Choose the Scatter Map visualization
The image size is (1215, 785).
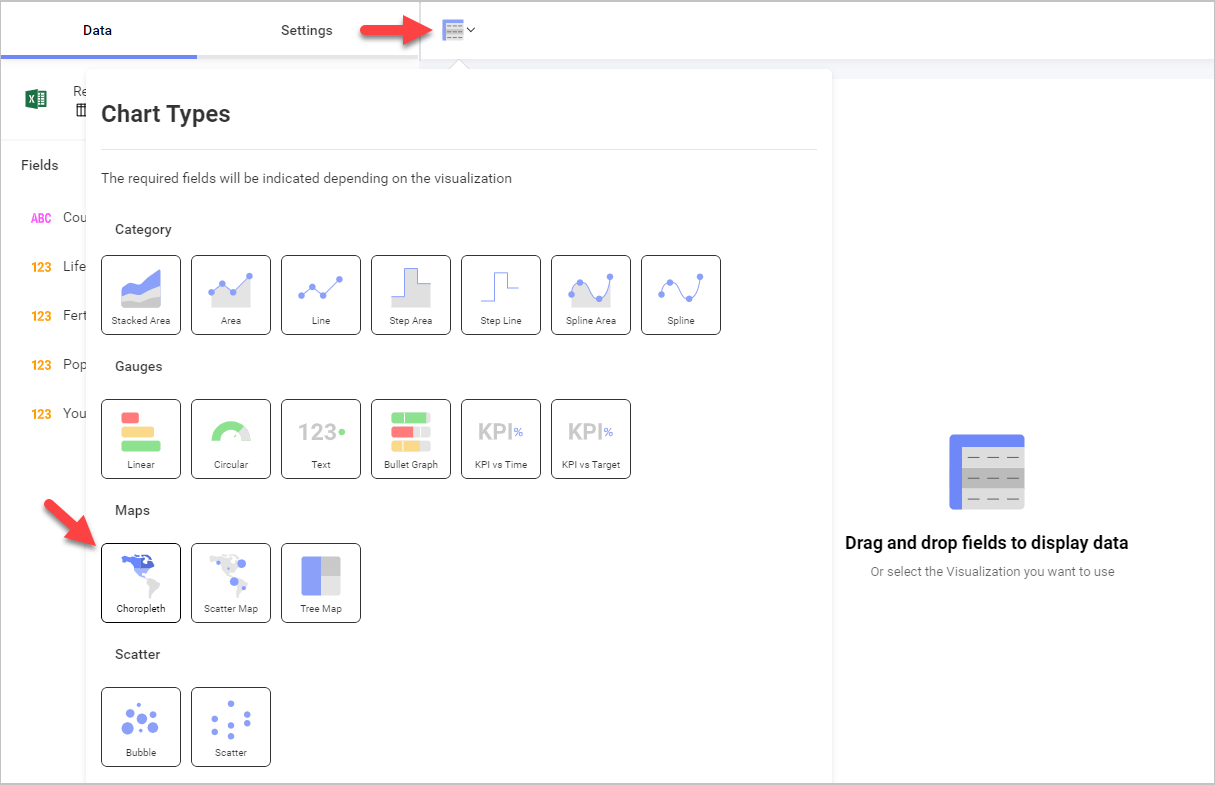[x=231, y=582]
